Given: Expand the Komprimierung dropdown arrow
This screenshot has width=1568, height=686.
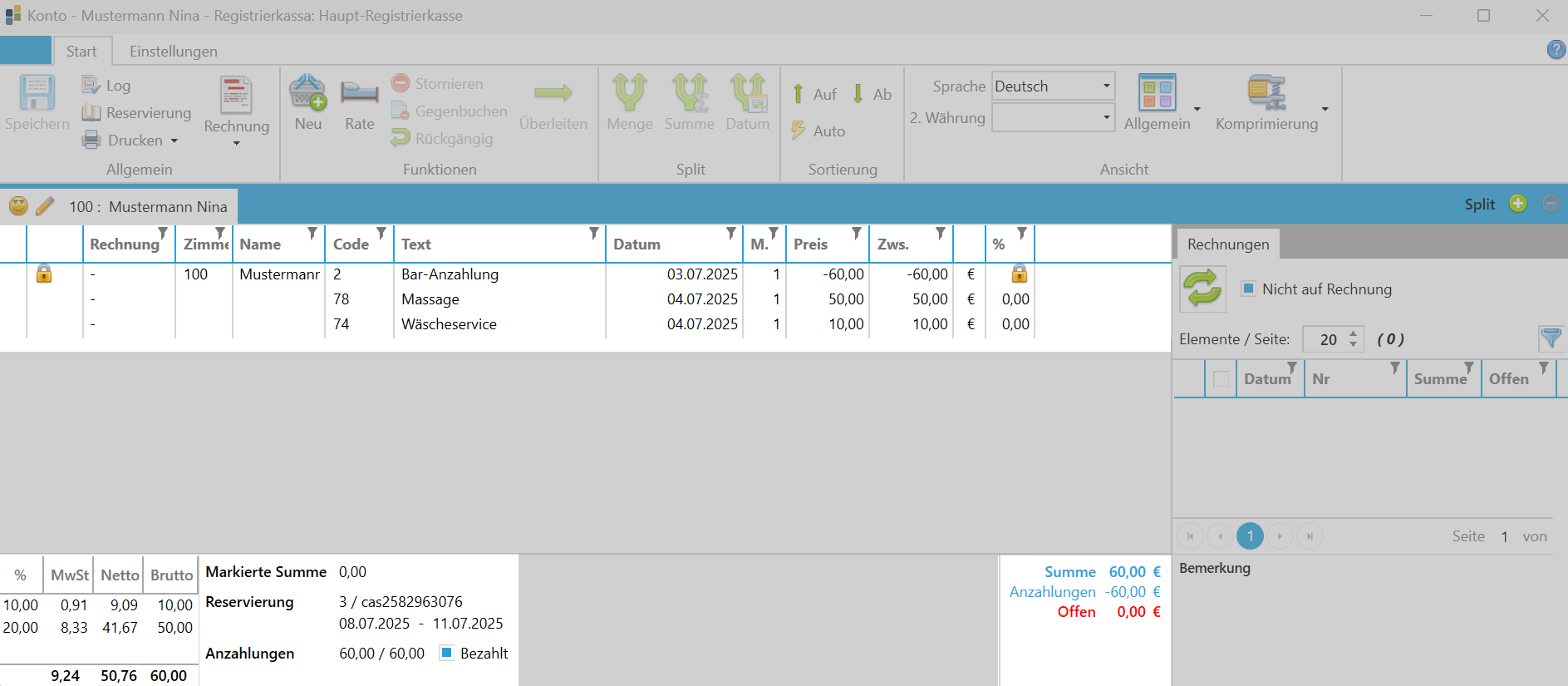Looking at the screenshot, I should 1325,109.
